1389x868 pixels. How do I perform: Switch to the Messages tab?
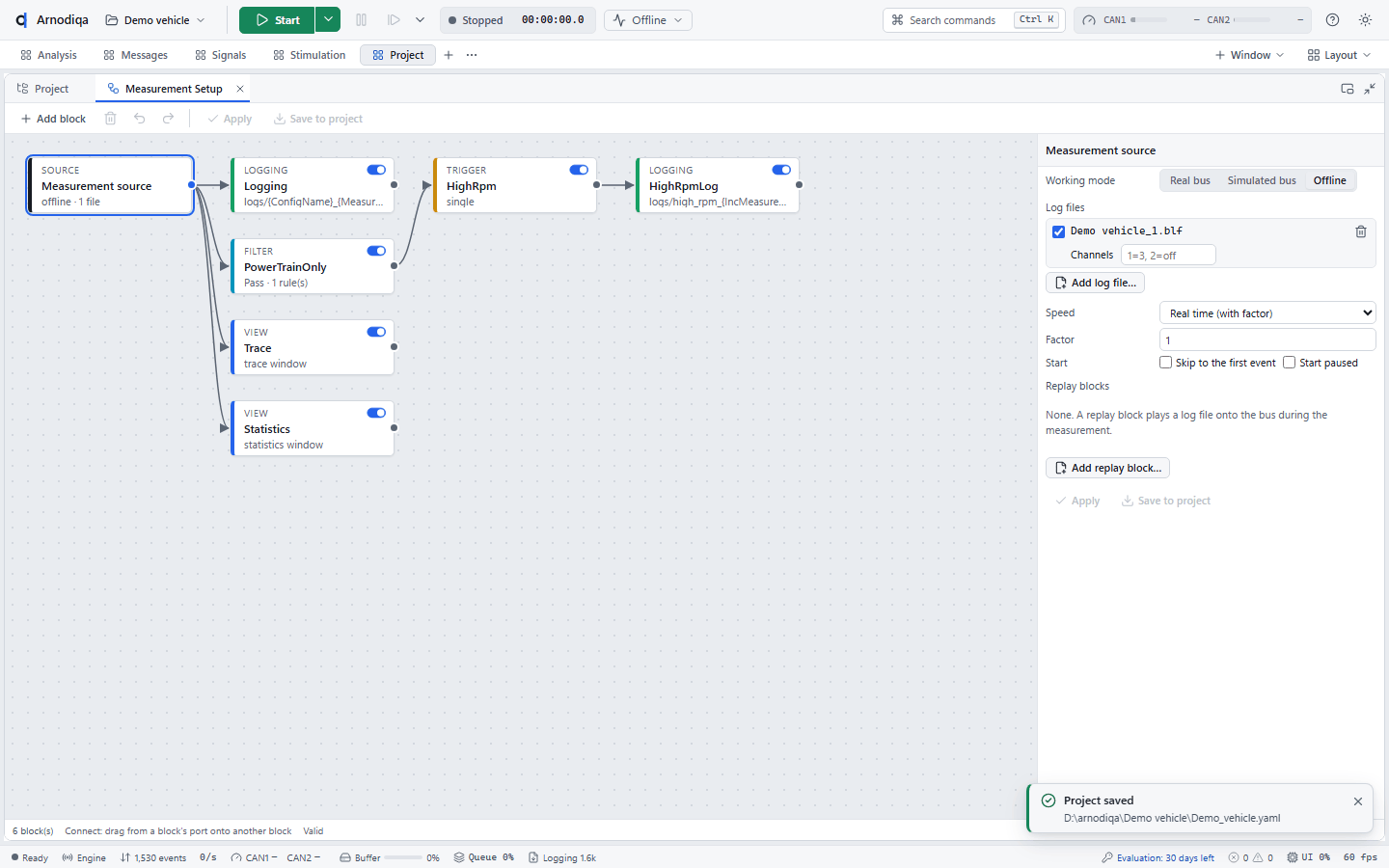[135, 55]
